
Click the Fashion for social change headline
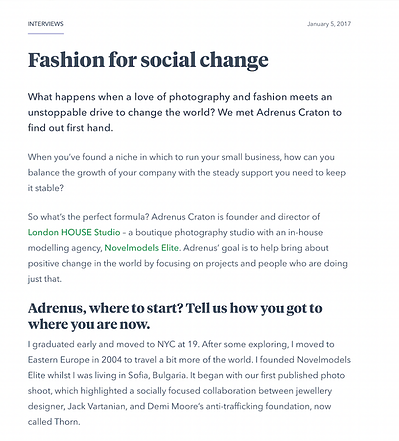tap(148, 60)
